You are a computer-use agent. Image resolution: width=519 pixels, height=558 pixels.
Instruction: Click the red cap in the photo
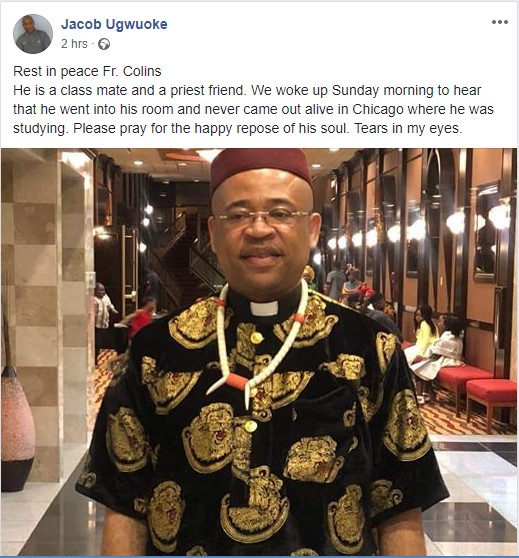(x=261, y=168)
